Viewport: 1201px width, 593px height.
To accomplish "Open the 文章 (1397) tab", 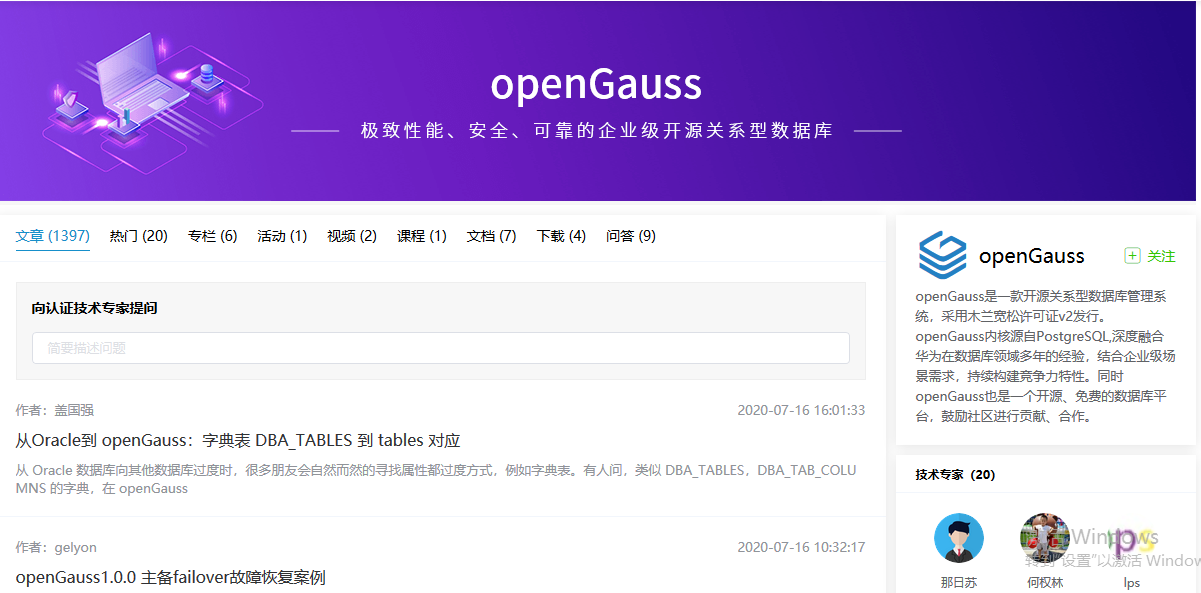I will (53, 236).
